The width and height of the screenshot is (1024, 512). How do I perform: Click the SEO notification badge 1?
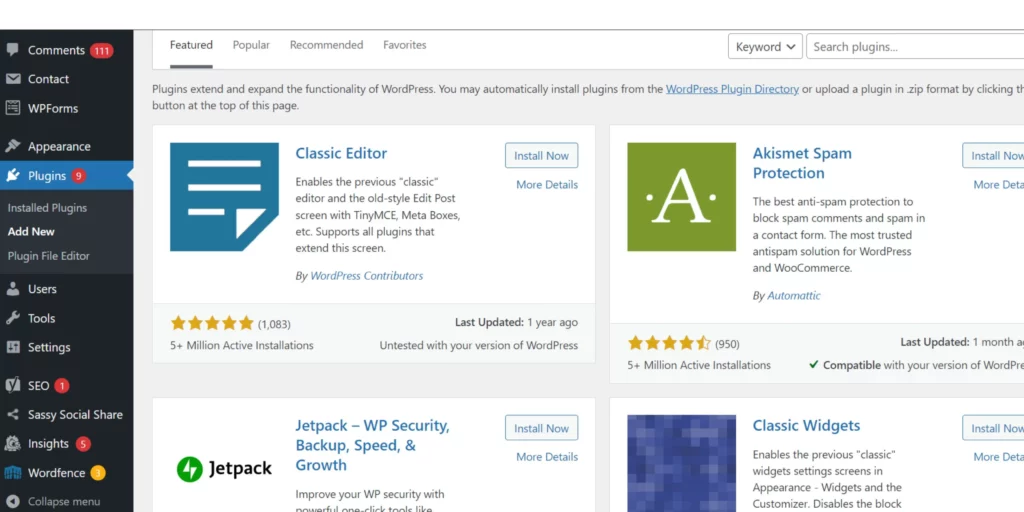(61, 386)
